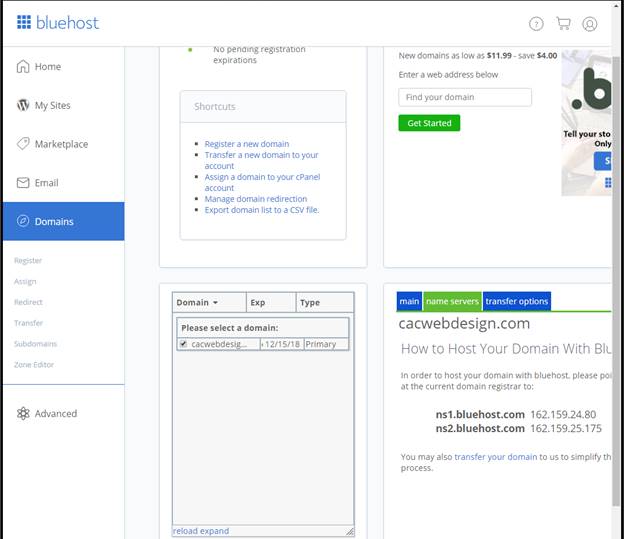This screenshot has height=539, width=624.
Task: Click the bluehost grid logo icon
Action: pyautogui.click(x=23, y=22)
